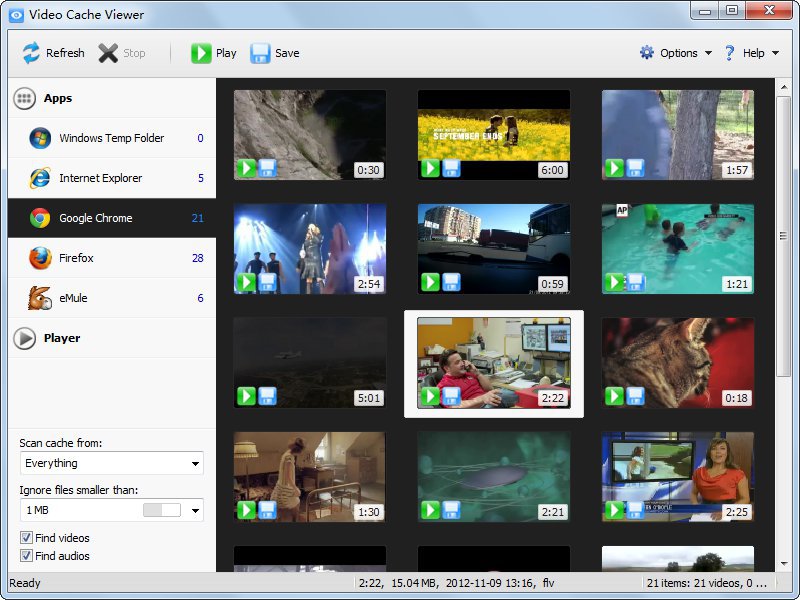Play the 1:21 swimming pool video
The width and height of the screenshot is (800, 600).
(614, 282)
